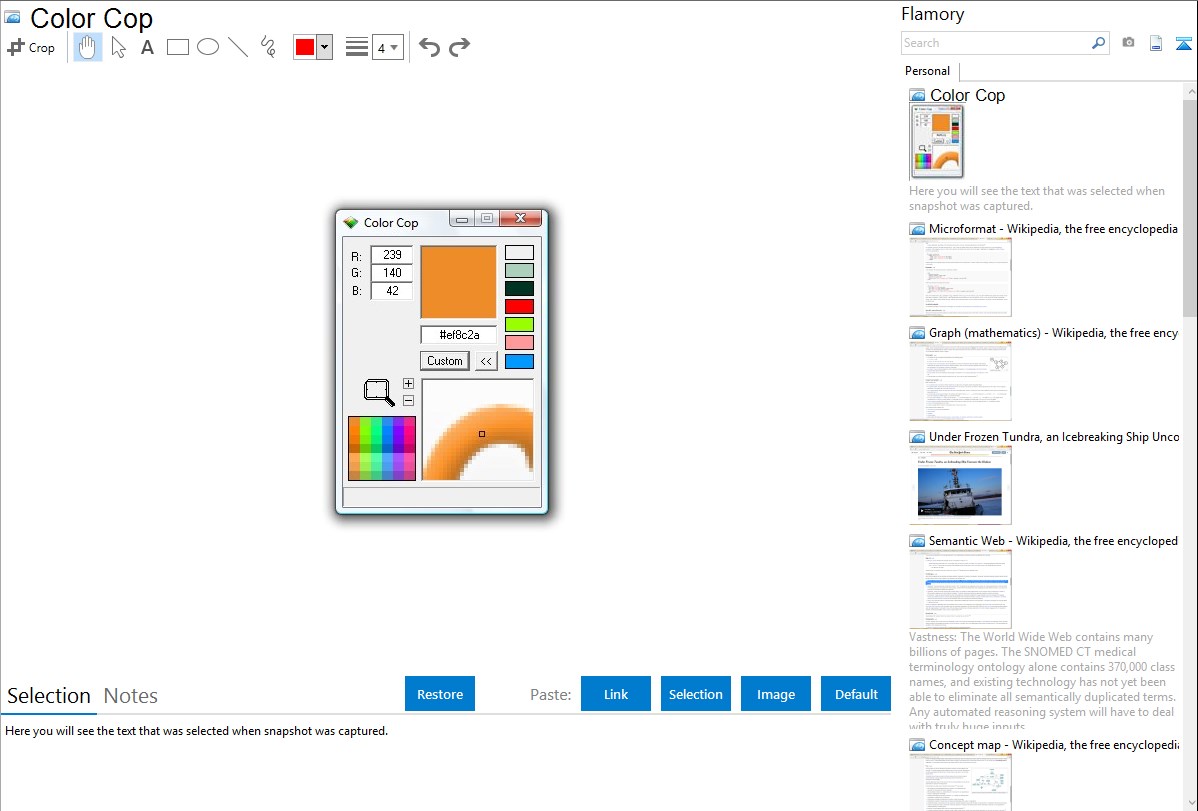
Task: Select the light gray history swatch
Action: (x=520, y=253)
